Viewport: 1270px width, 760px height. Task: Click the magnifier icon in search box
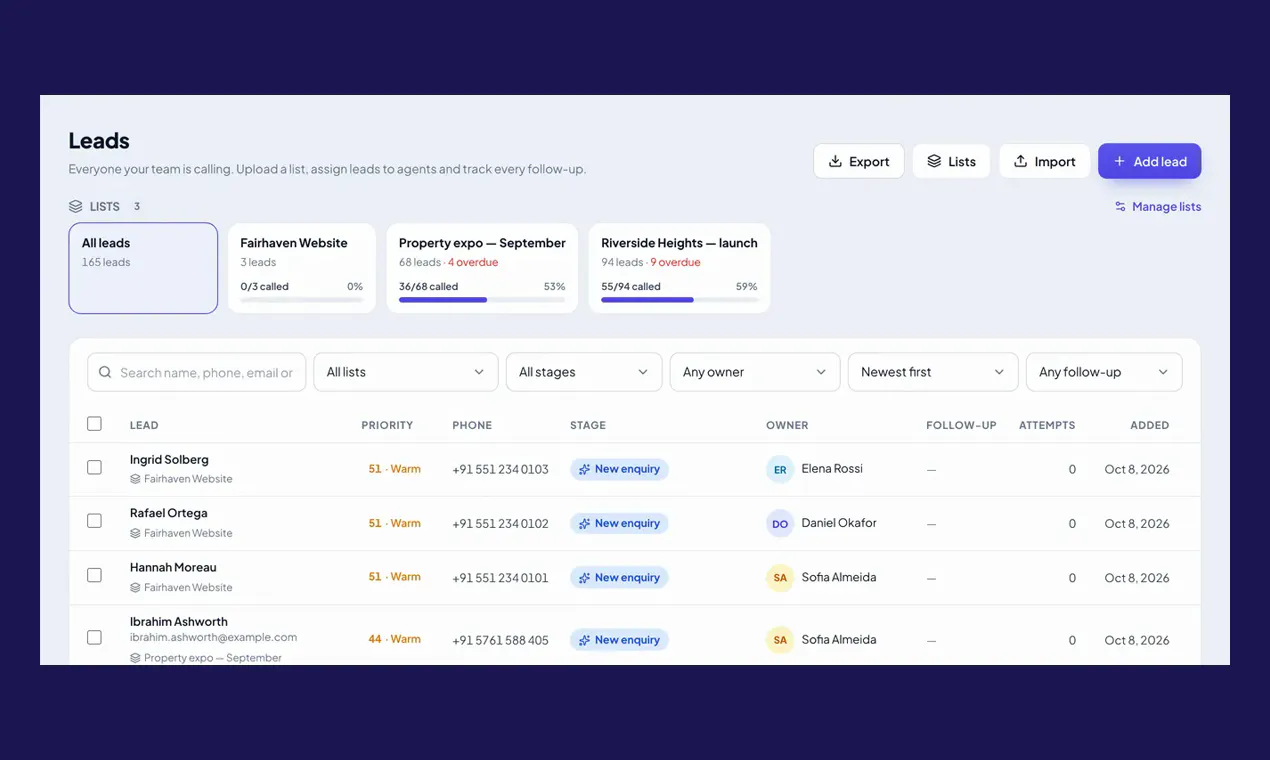105,372
